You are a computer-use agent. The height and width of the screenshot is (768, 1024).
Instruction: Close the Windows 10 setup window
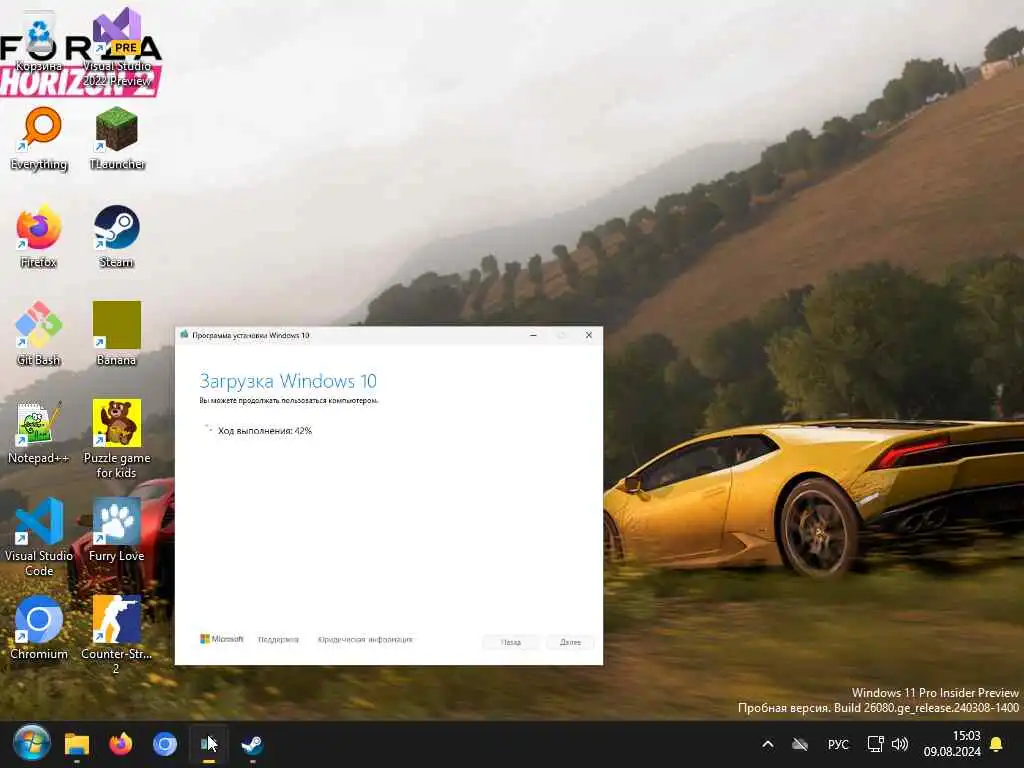click(x=588, y=335)
